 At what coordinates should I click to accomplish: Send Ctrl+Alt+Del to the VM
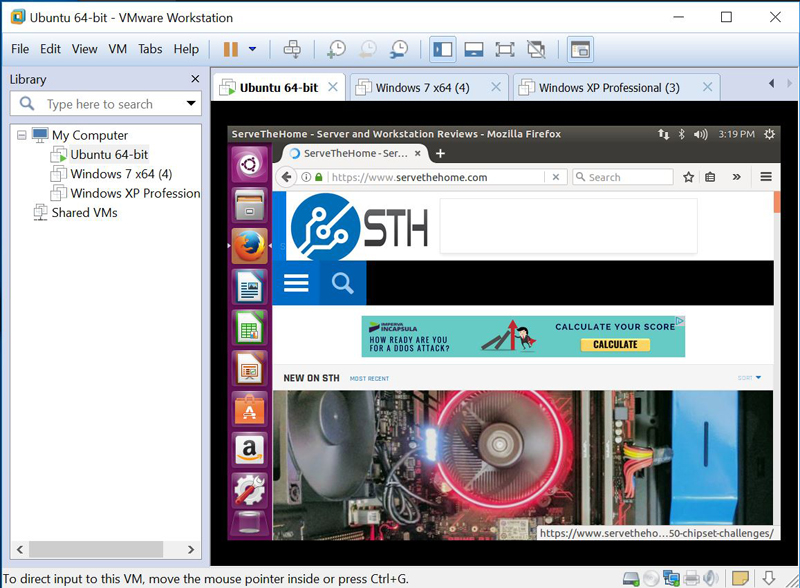(292, 50)
